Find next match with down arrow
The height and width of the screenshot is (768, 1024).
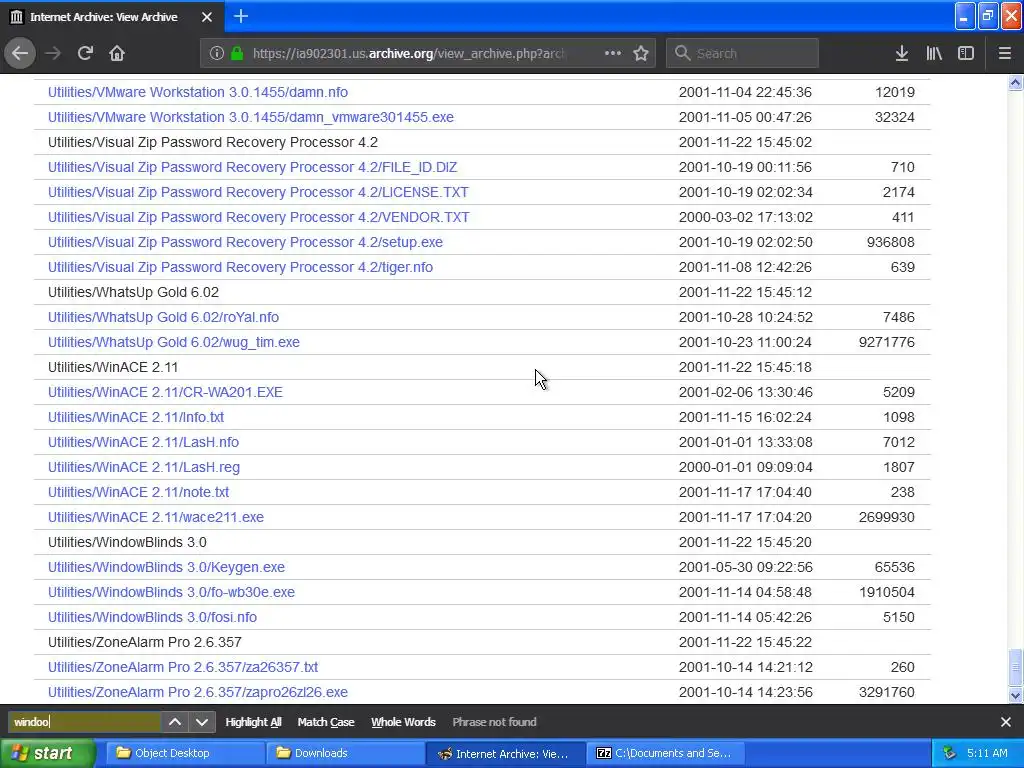[x=202, y=722]
